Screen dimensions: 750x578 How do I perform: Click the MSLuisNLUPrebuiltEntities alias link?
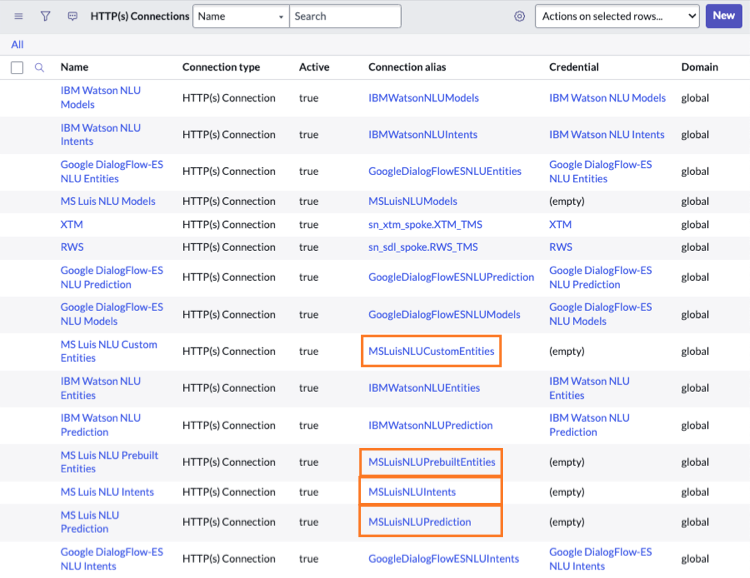click(x=431, y=462)
